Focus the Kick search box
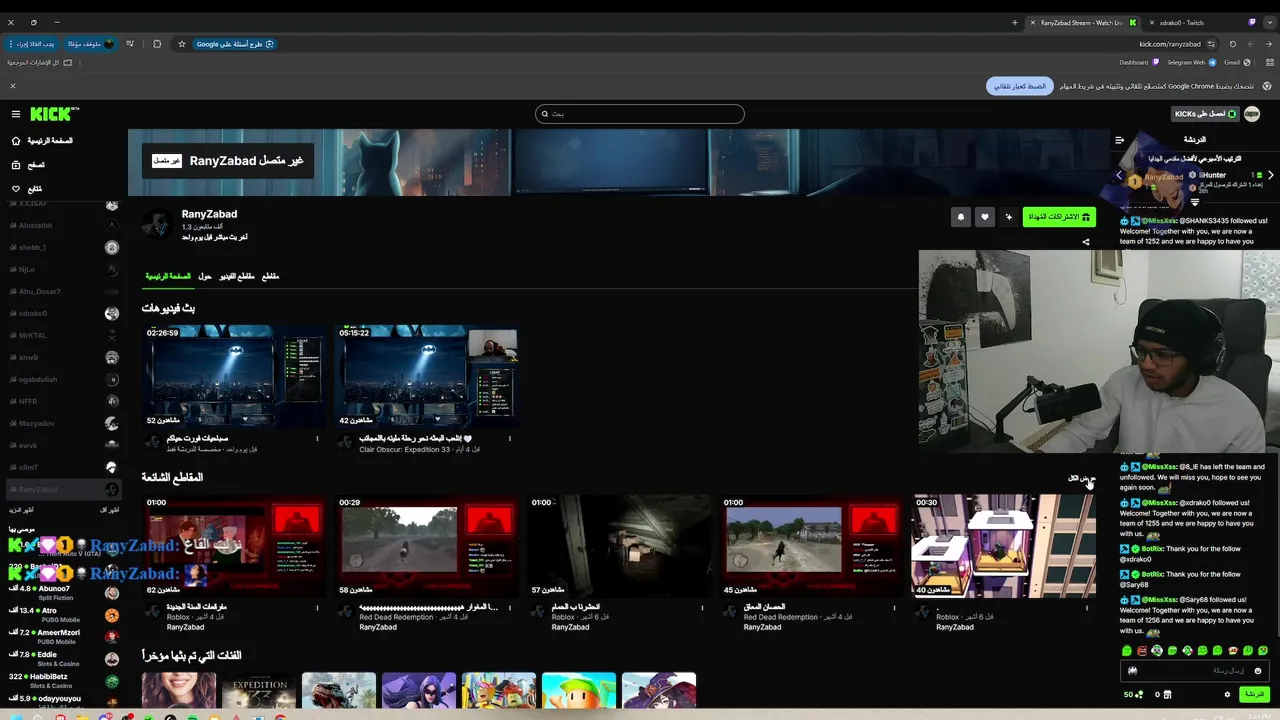The image size is (1280, 720). pyautogui.click(x=640, y=114)
